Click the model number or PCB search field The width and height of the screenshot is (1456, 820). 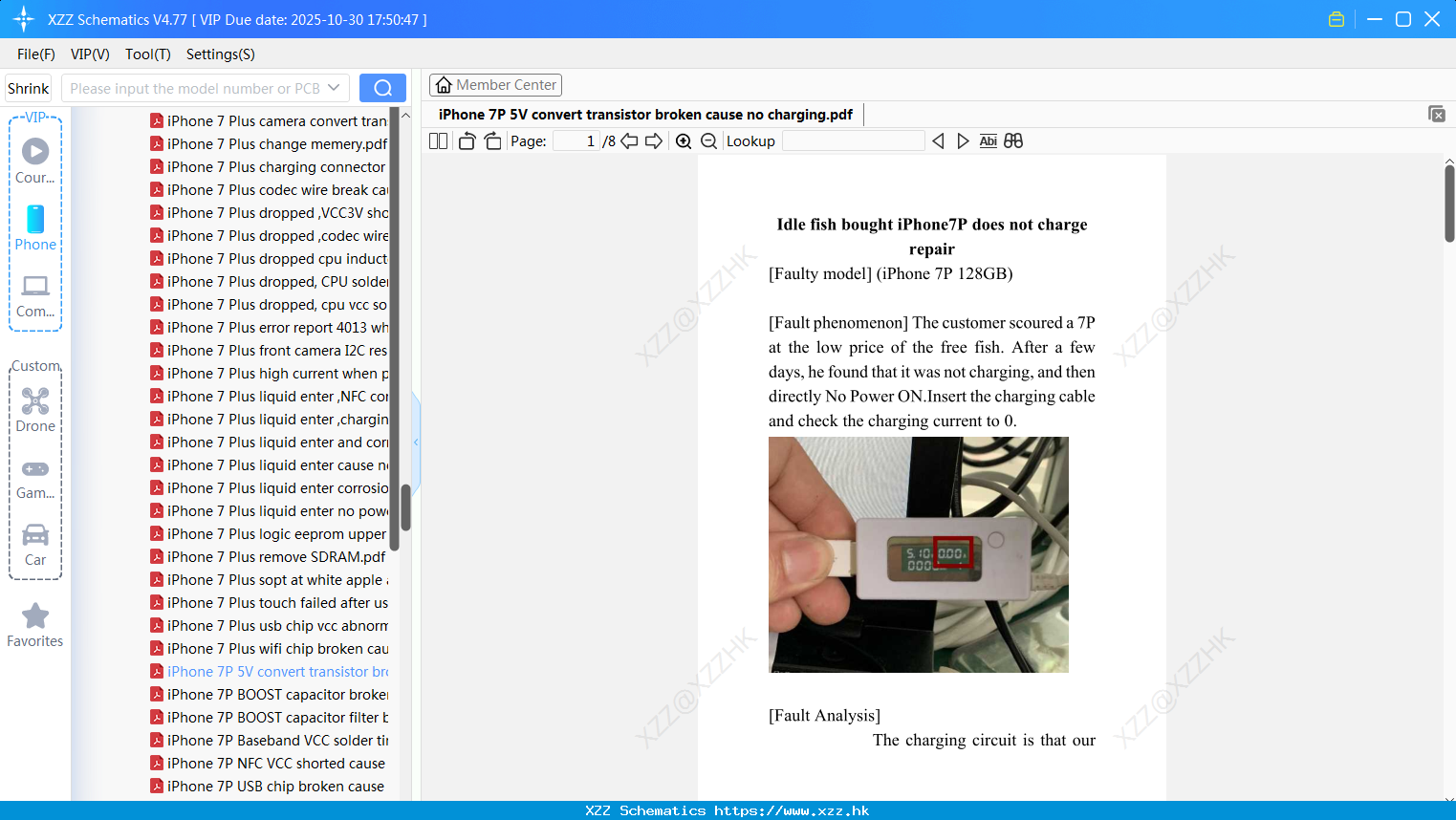click(x=194, y=88)
